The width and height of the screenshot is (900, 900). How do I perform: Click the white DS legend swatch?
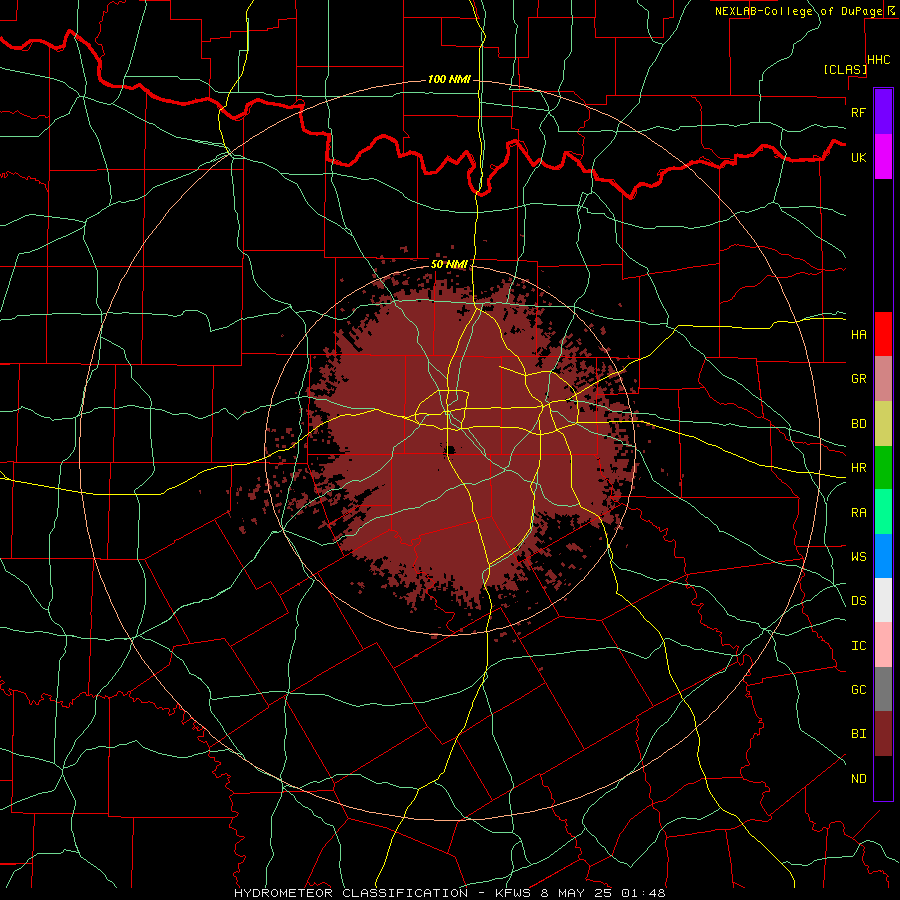883,600
